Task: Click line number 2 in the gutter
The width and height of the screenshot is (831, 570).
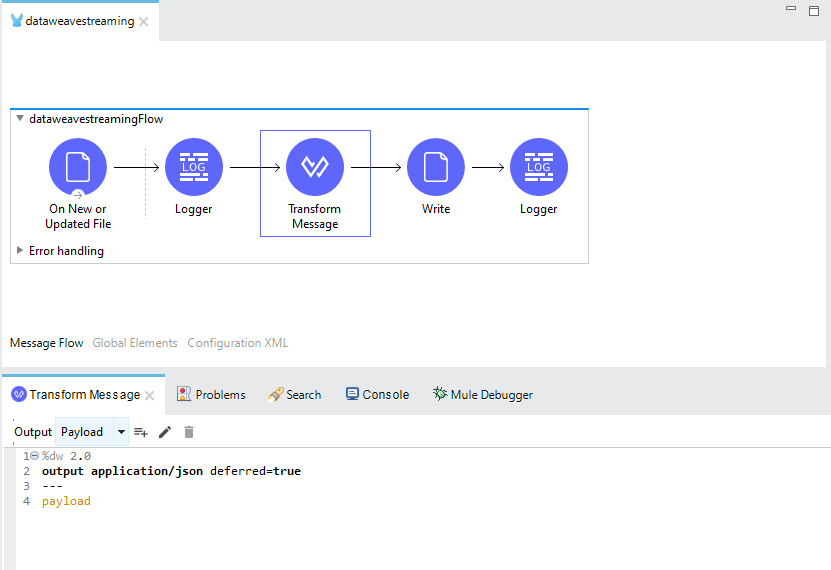Action: click(26, 471)
